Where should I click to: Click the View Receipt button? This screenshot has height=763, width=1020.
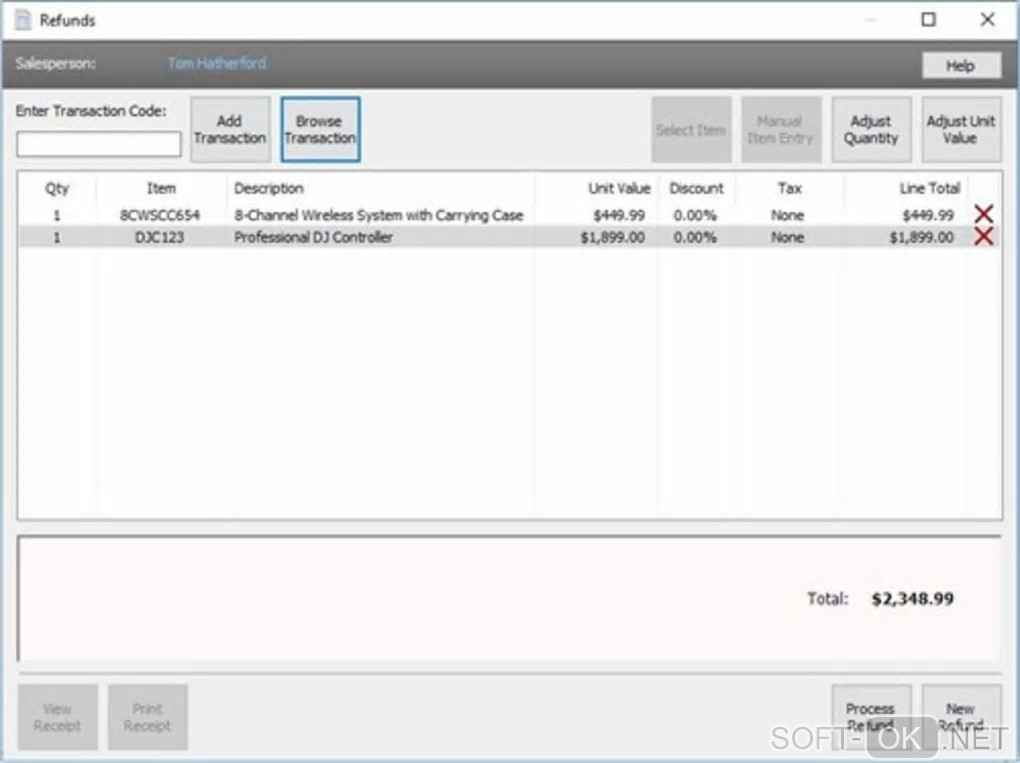click(x=57, y=717)
